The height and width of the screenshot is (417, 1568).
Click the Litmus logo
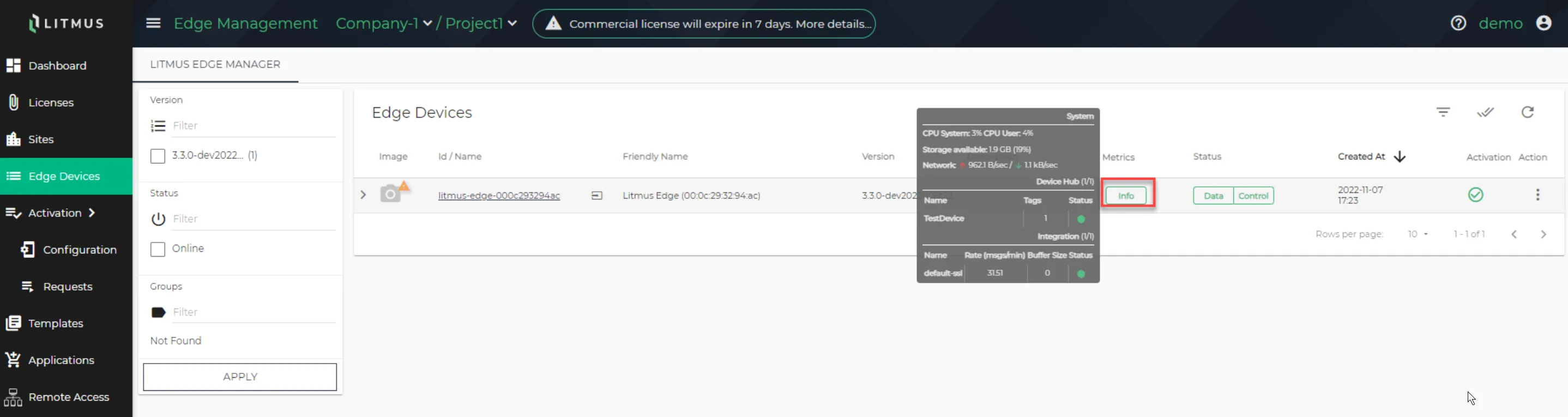click(67, 23)
